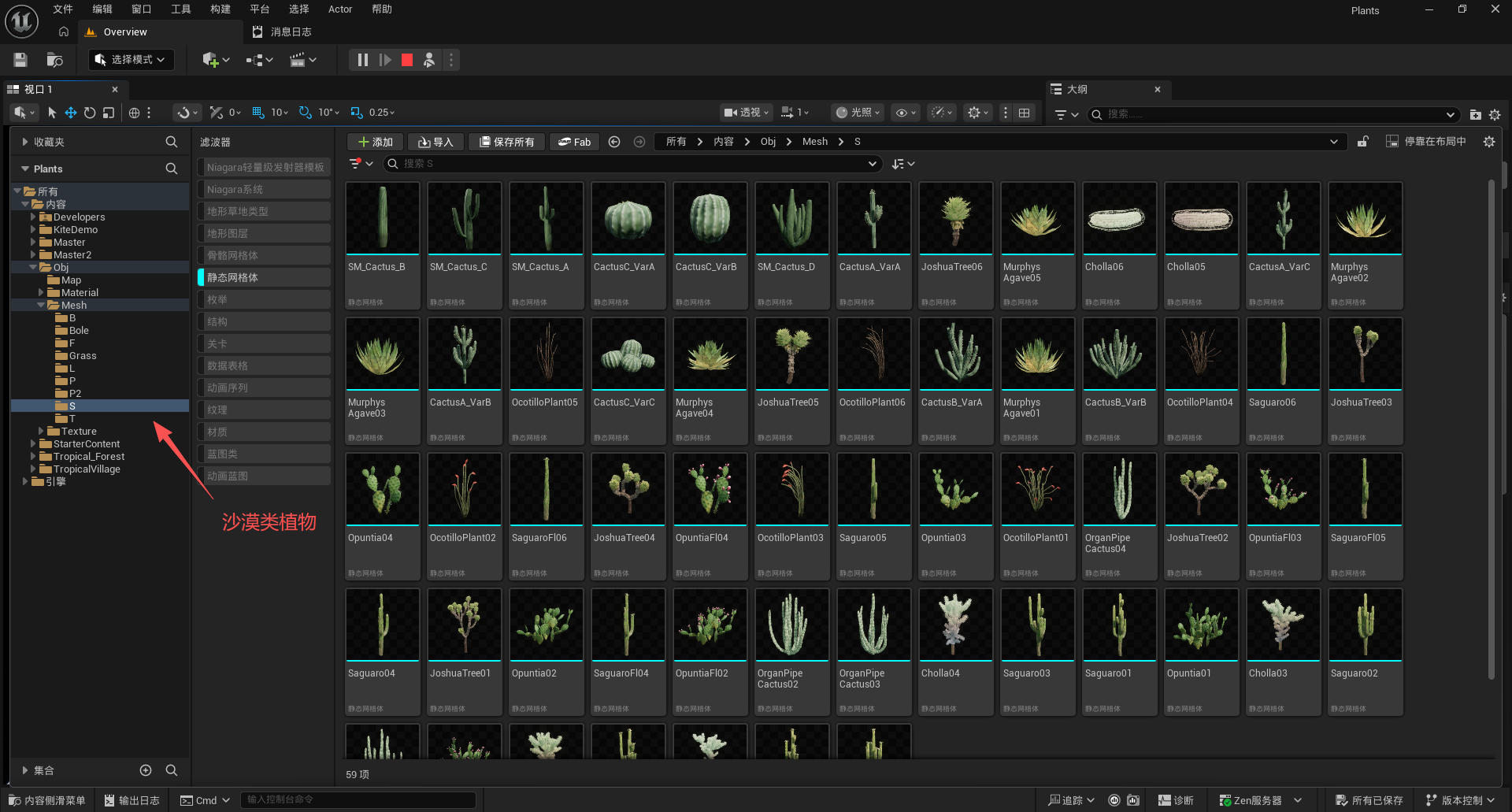The height and width of the screenshot is (812, 1512).
Task: Open the Actor menu
Action: tap(340, 9)
